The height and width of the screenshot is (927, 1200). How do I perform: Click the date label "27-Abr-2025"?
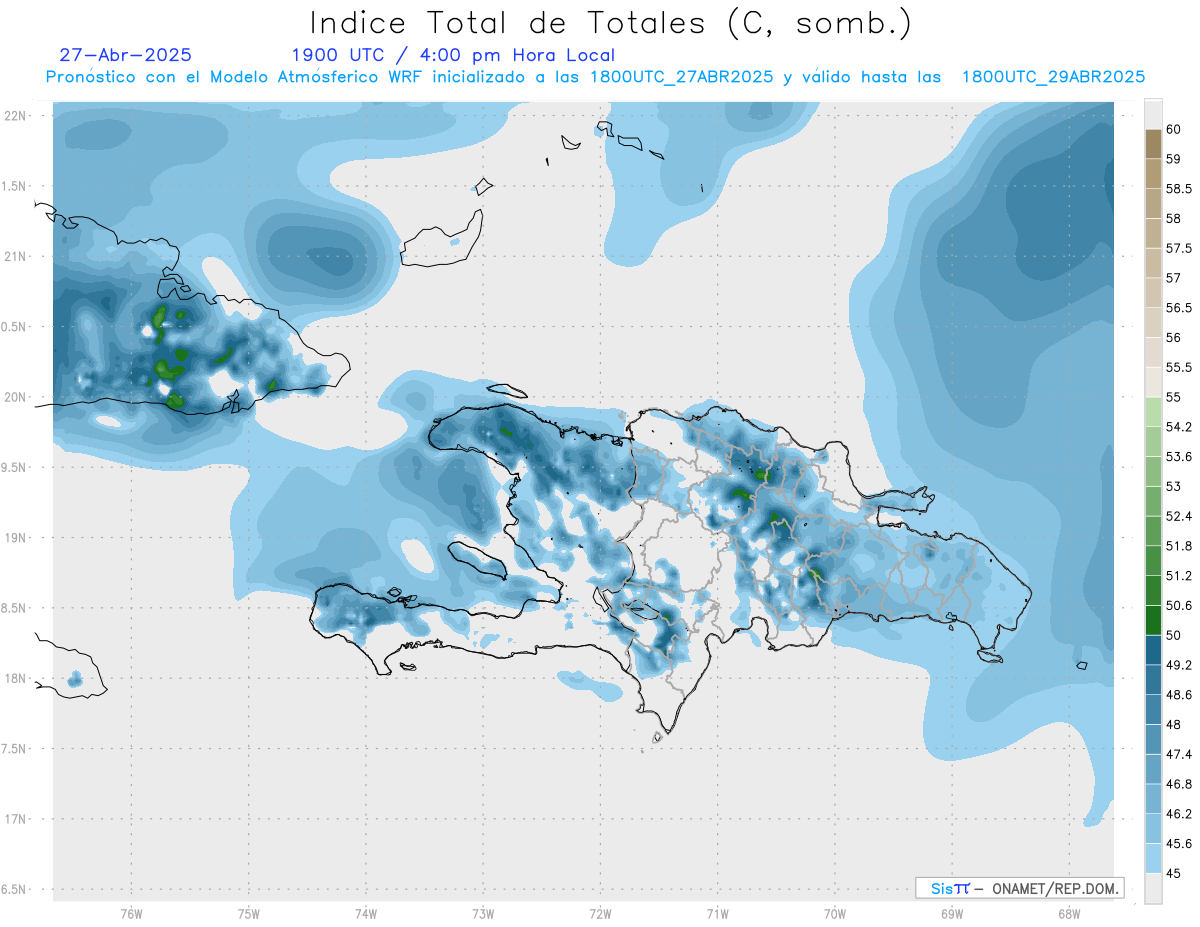click(126, 55)
